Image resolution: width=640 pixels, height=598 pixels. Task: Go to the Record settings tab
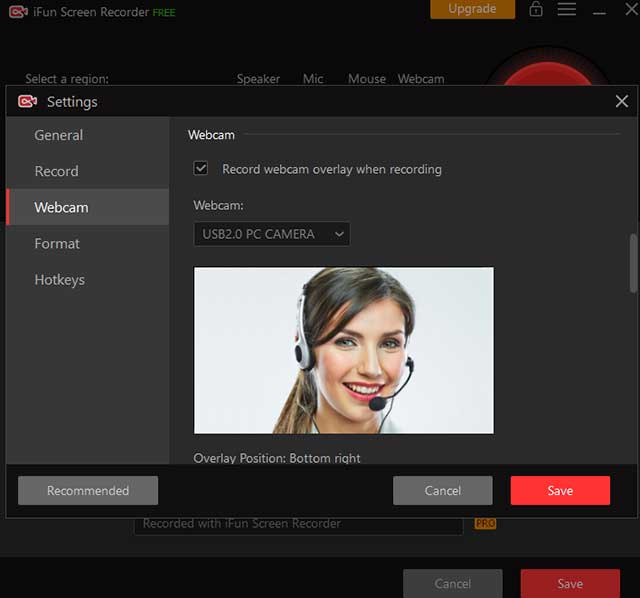(56, 171)
